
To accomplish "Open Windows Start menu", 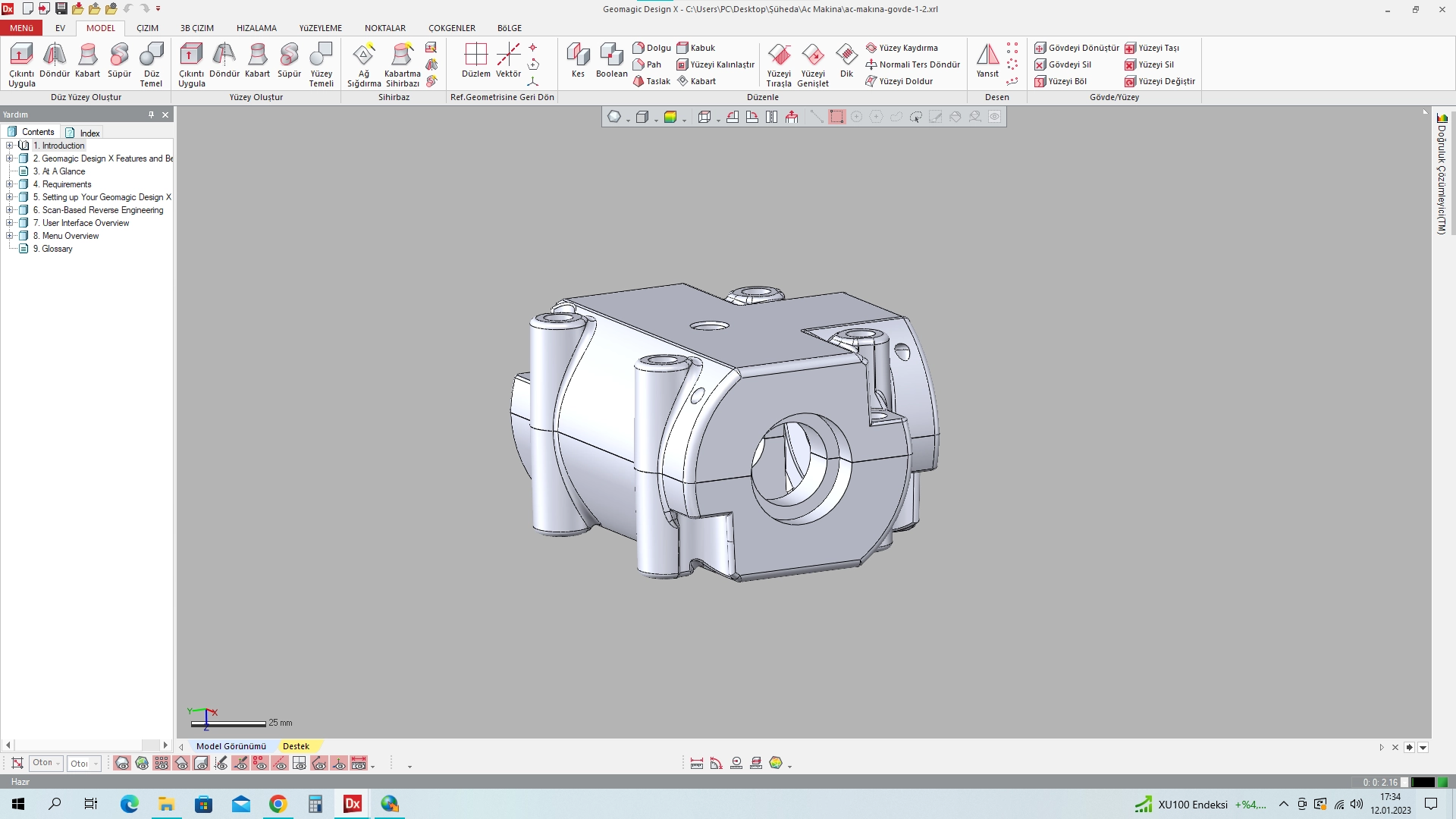I will tap(18, 804).
